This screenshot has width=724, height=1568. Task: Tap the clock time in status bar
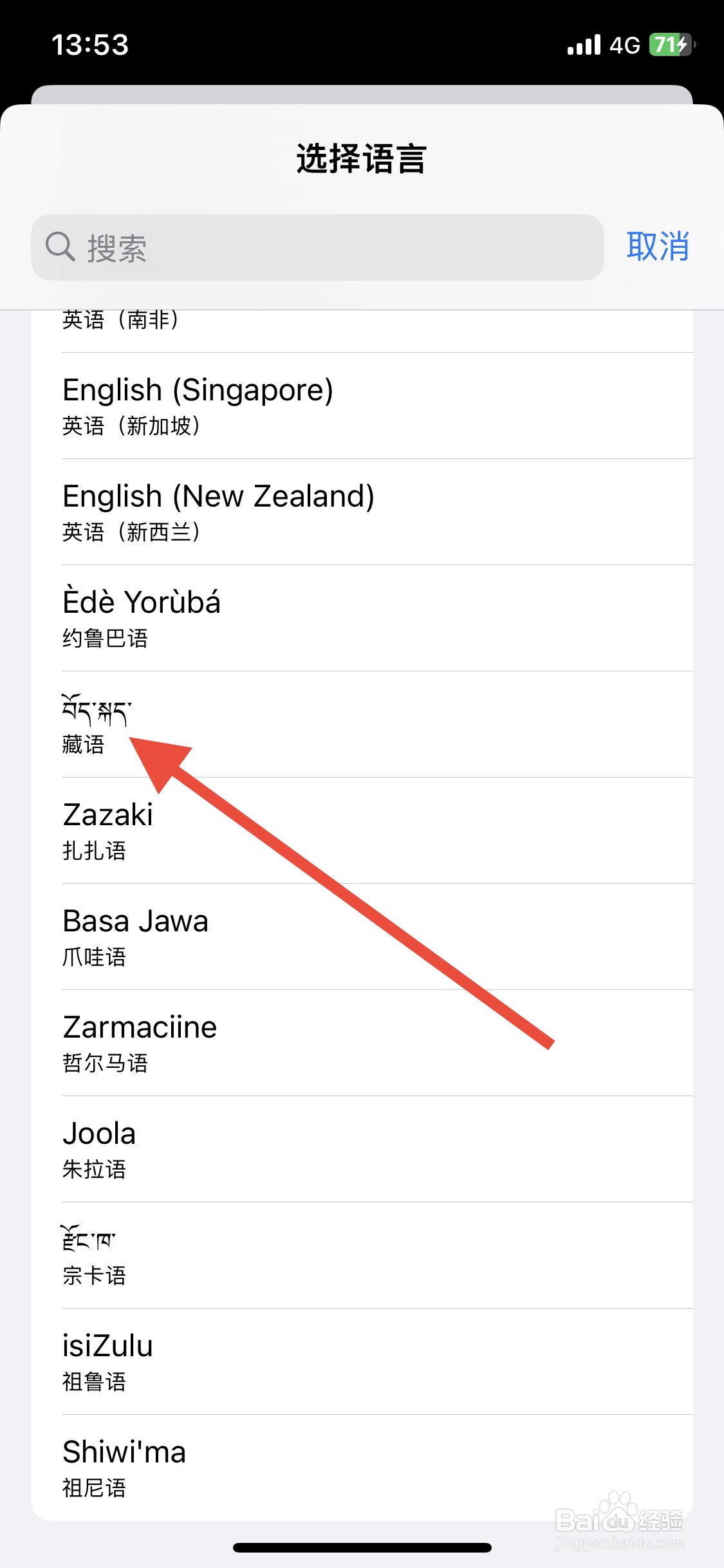[x=90, y=45]
